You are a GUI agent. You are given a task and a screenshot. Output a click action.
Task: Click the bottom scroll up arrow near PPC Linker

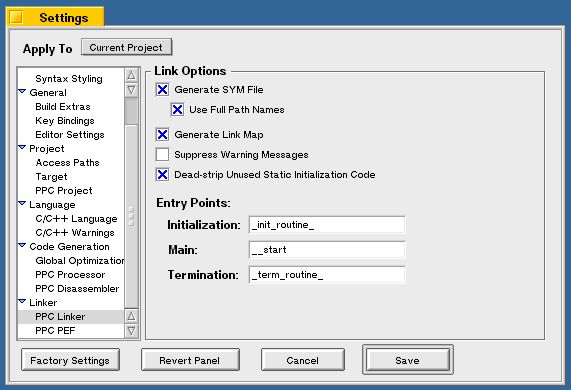[131, 316]
